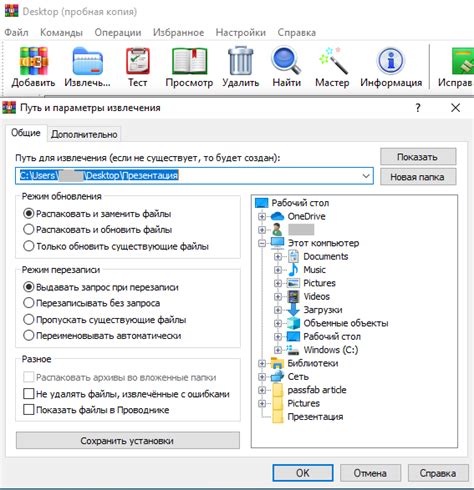Click the Добавить archive toolbar icon

tap(33, 61)
